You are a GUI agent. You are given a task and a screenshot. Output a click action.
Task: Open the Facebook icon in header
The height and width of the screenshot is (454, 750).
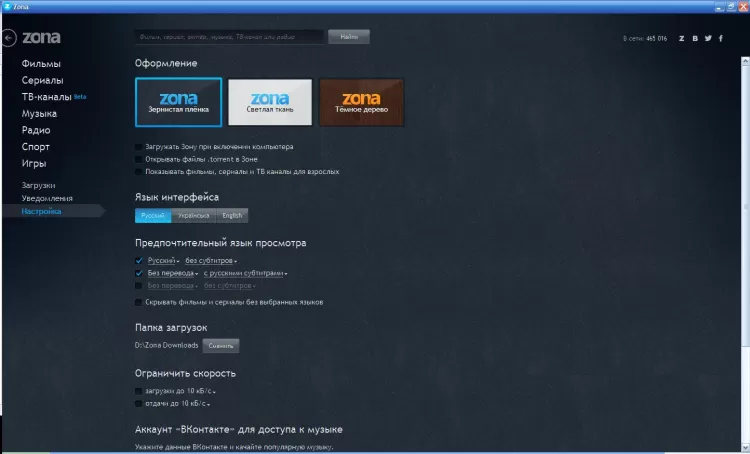click(x=721, y=38)
